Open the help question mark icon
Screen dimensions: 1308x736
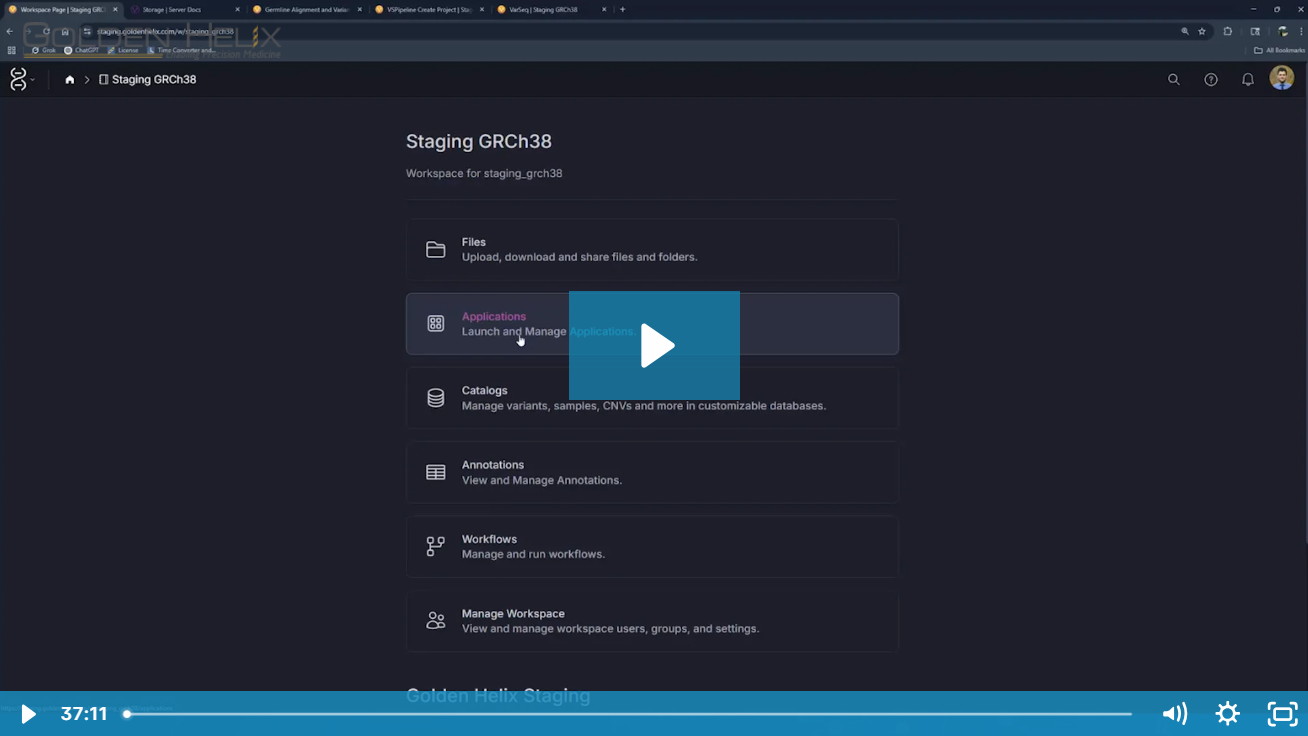click(1211, 80)
